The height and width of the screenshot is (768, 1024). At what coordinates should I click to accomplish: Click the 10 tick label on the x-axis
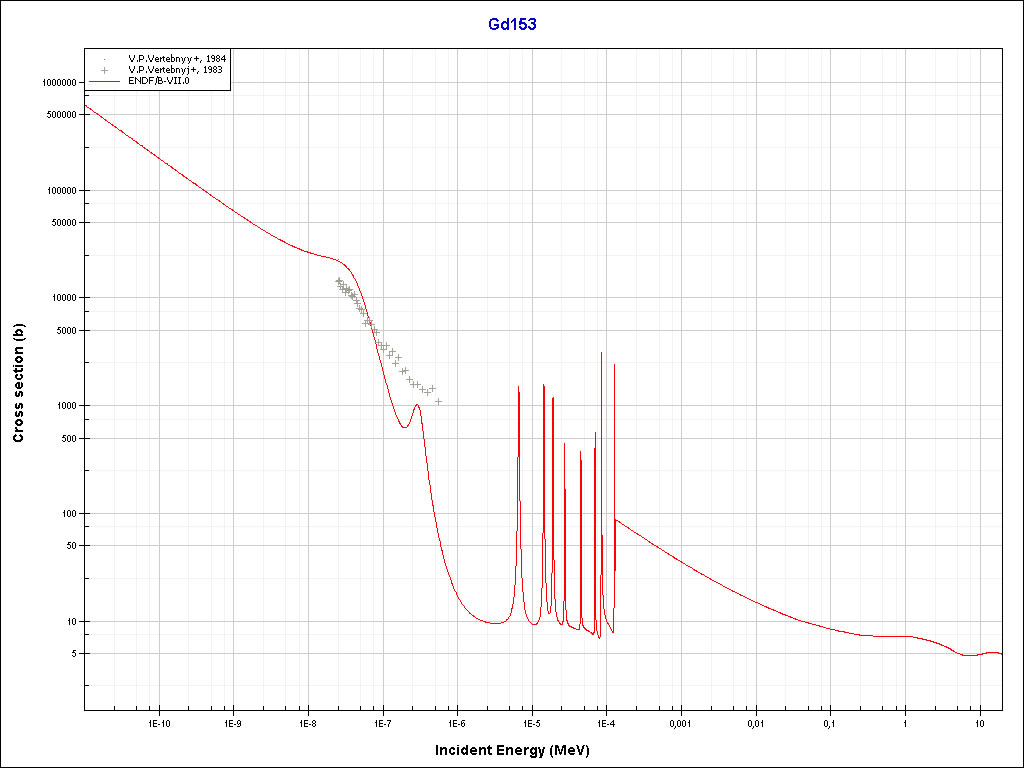[980, 722]
